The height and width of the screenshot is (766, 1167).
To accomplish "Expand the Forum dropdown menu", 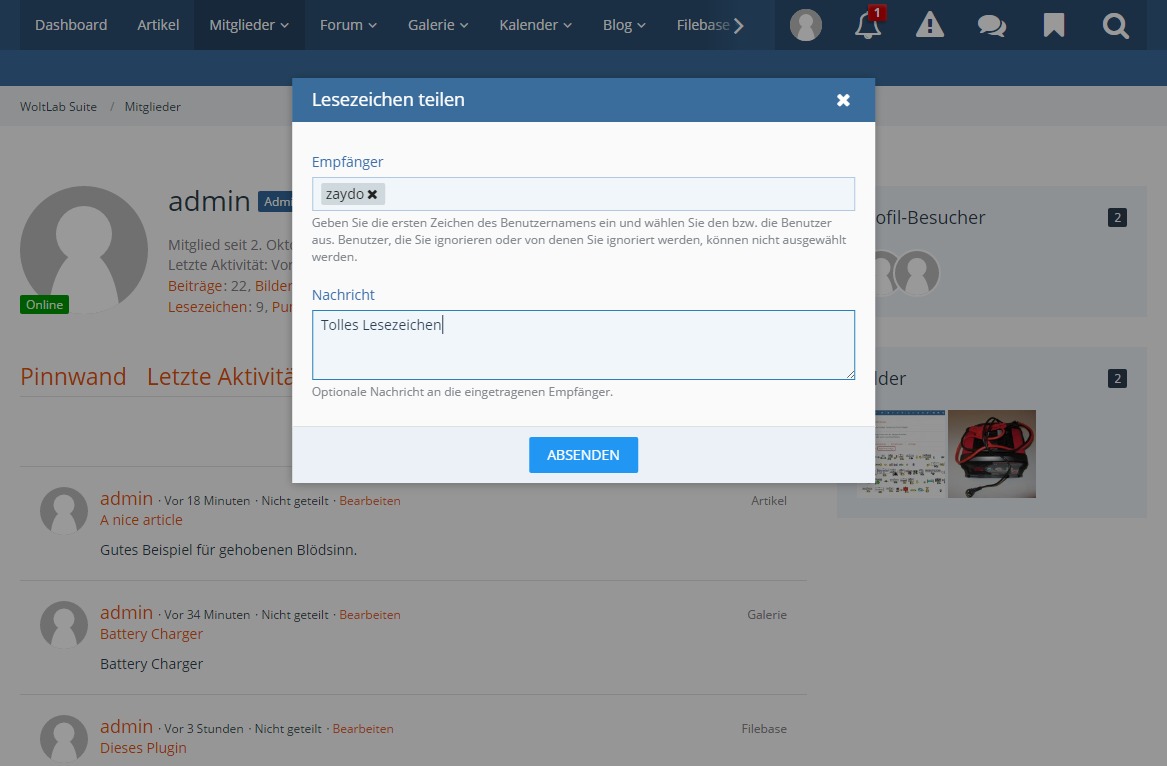I will pos(348,25).
